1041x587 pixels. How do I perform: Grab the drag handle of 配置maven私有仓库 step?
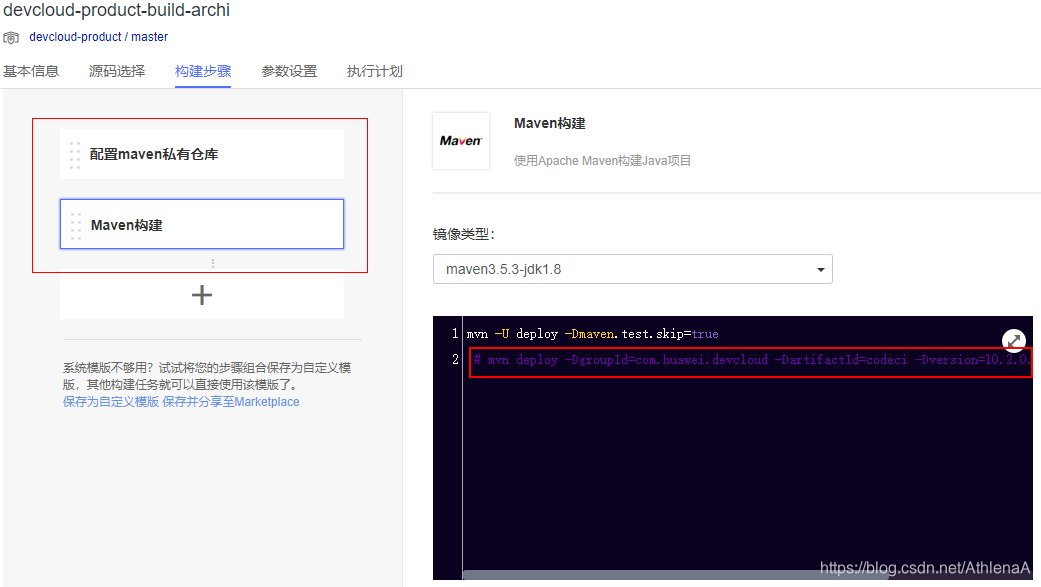75,155
